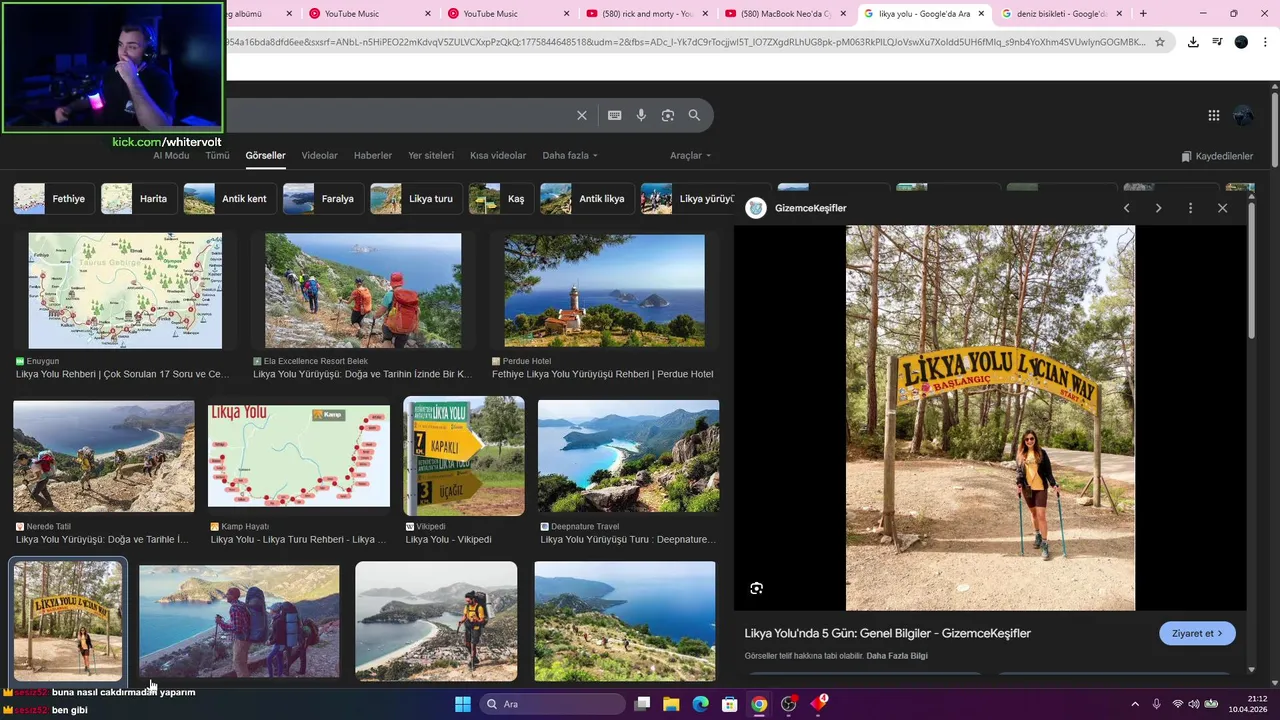Filter images by Antik likya chip
Screen dimensions: 1280x720
click(587, 199)
